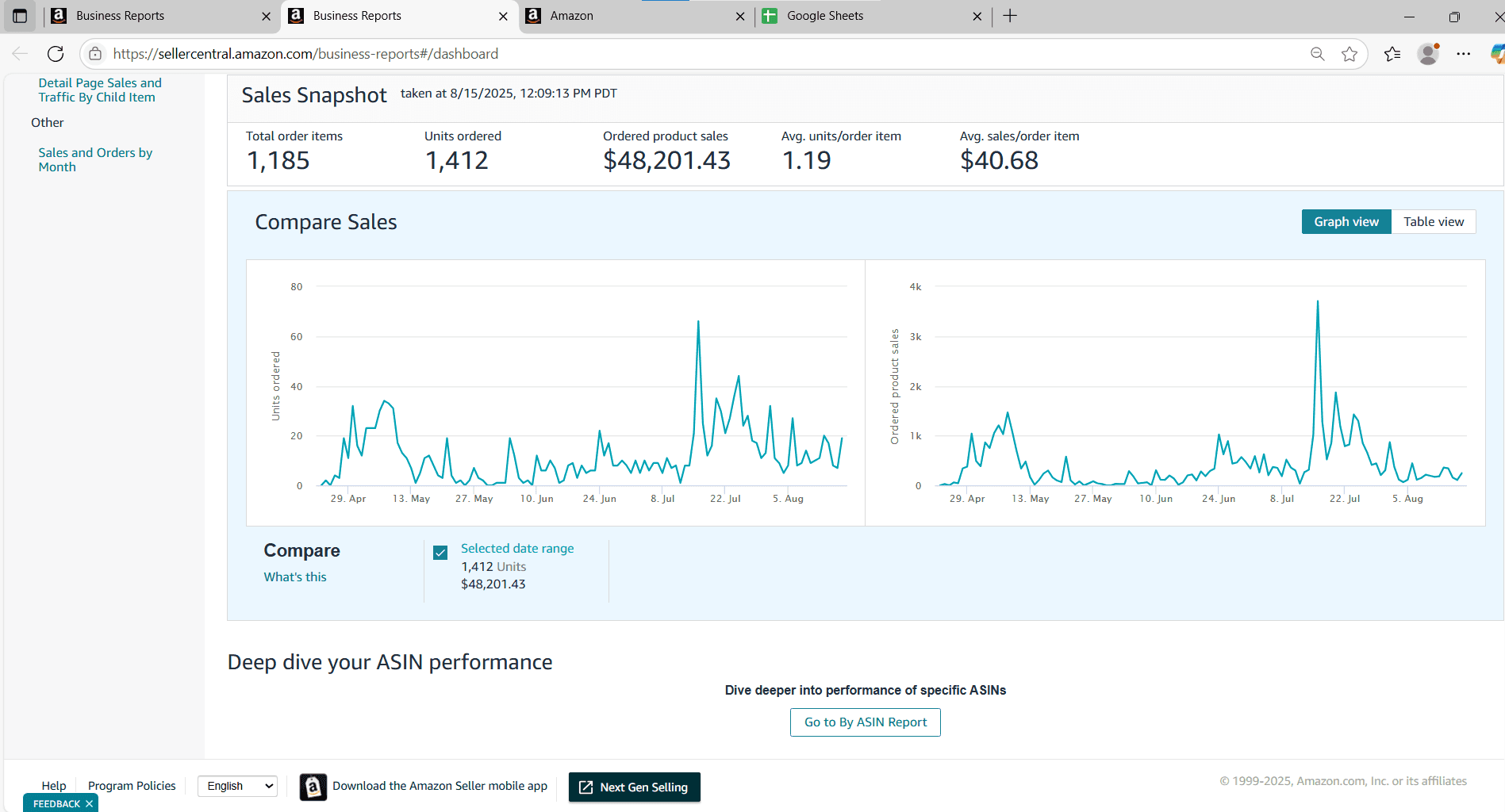The width and height of the screenshot is (1505, 812).
Task: Dismiss the Feedback badge with X
Action: (x=90, y=804)
